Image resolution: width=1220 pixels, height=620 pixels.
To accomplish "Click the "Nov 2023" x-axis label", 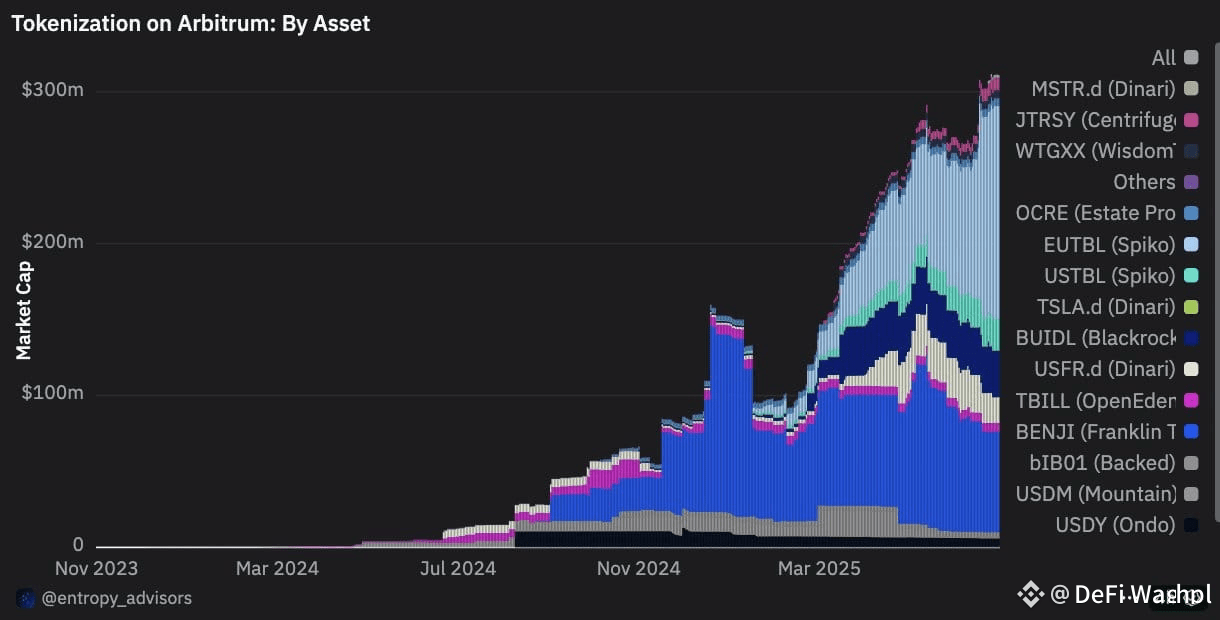I will tap(96, 568).
